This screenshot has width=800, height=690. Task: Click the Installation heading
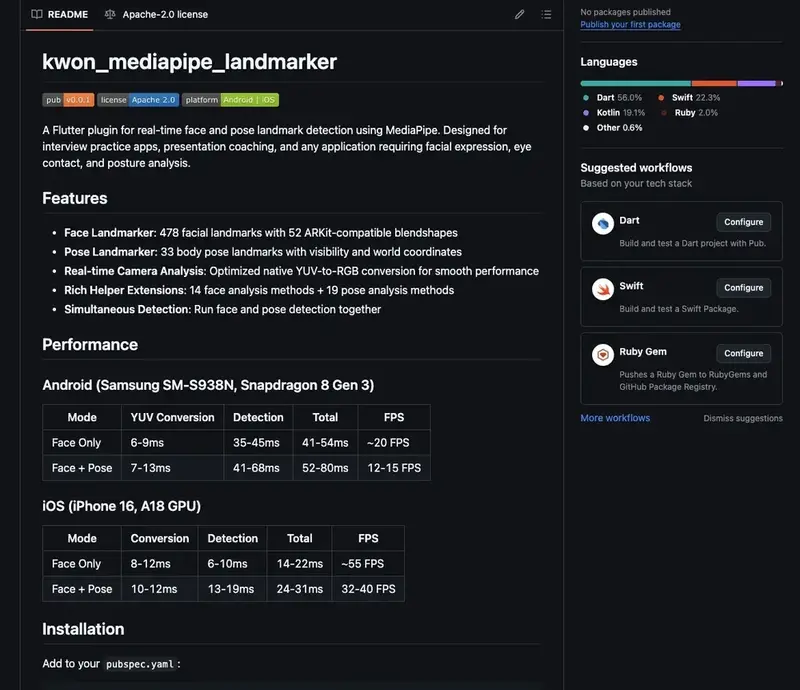pyautogui.click(x=83, y=629)
